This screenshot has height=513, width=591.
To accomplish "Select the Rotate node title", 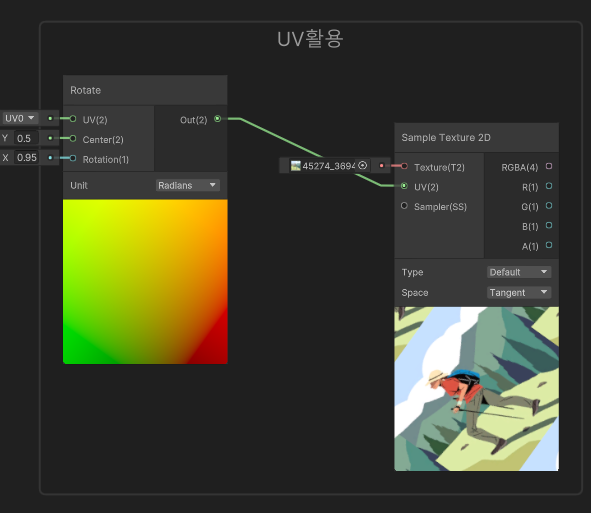I will 86,90.
